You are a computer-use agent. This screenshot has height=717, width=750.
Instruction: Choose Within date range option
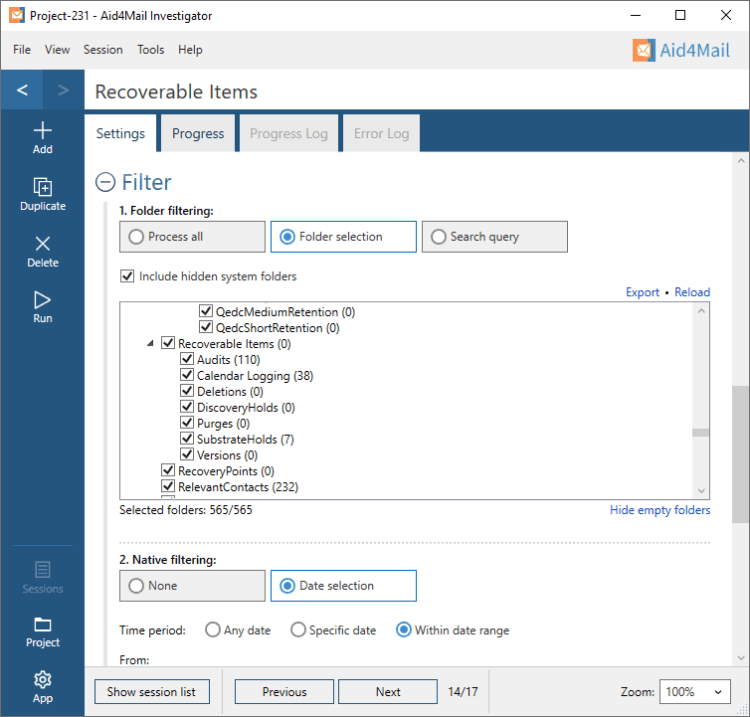pyautogui.click(x=404, y=630)
